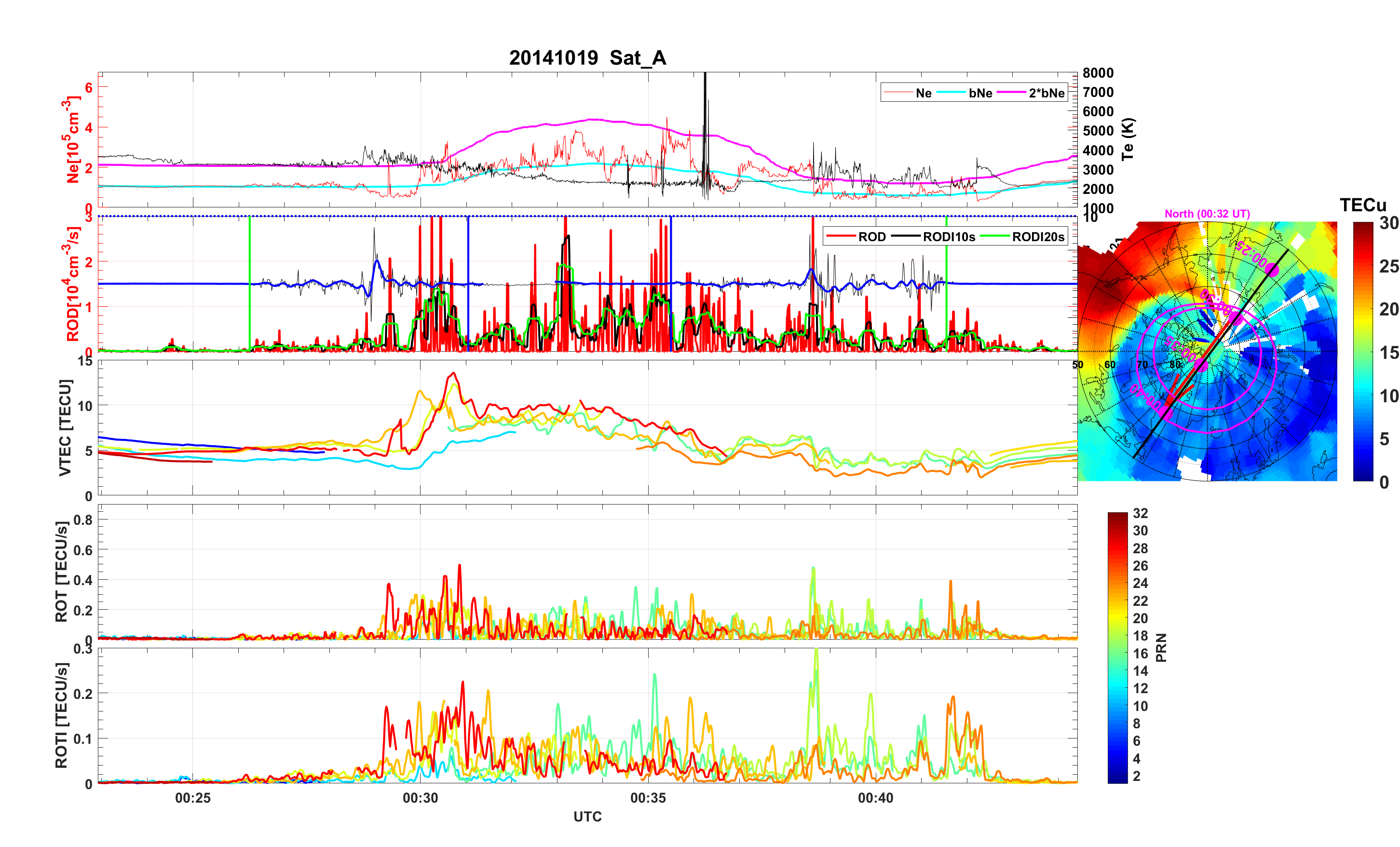
Task: Click the 00:35 tick label on UTC axis
Action: (648, 797)
